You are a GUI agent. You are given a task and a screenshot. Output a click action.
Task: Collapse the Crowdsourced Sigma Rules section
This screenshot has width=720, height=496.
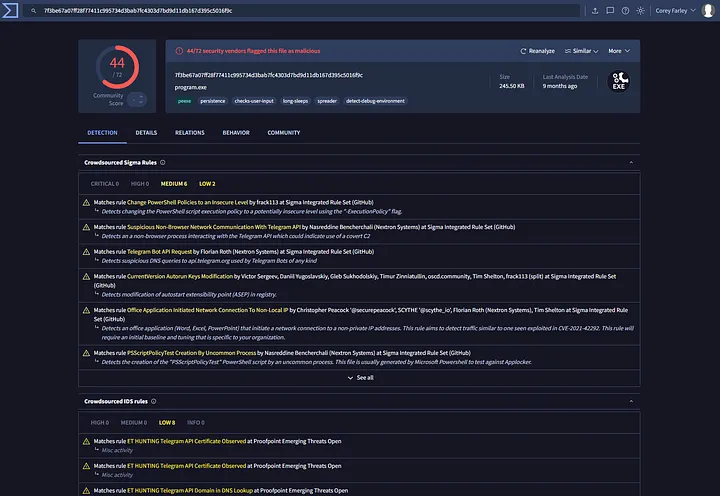pos(631,162)
